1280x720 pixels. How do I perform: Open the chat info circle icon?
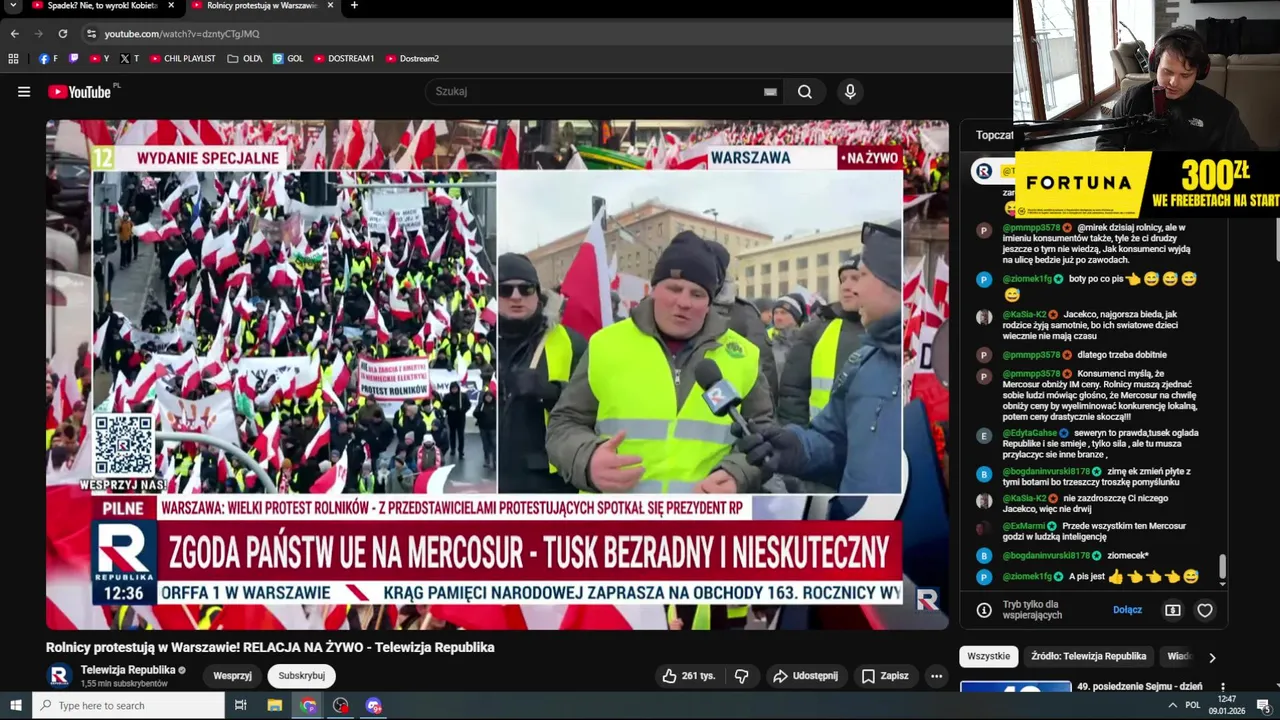984,610
